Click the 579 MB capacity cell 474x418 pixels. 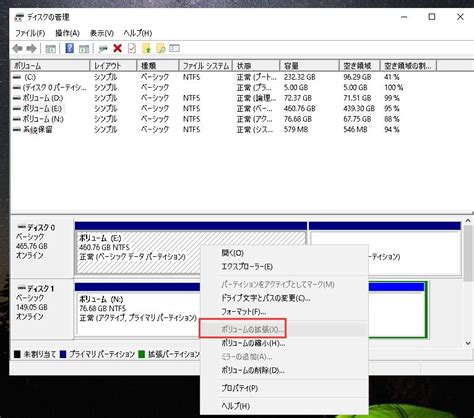pyautogui.click(x=296, y=130)
